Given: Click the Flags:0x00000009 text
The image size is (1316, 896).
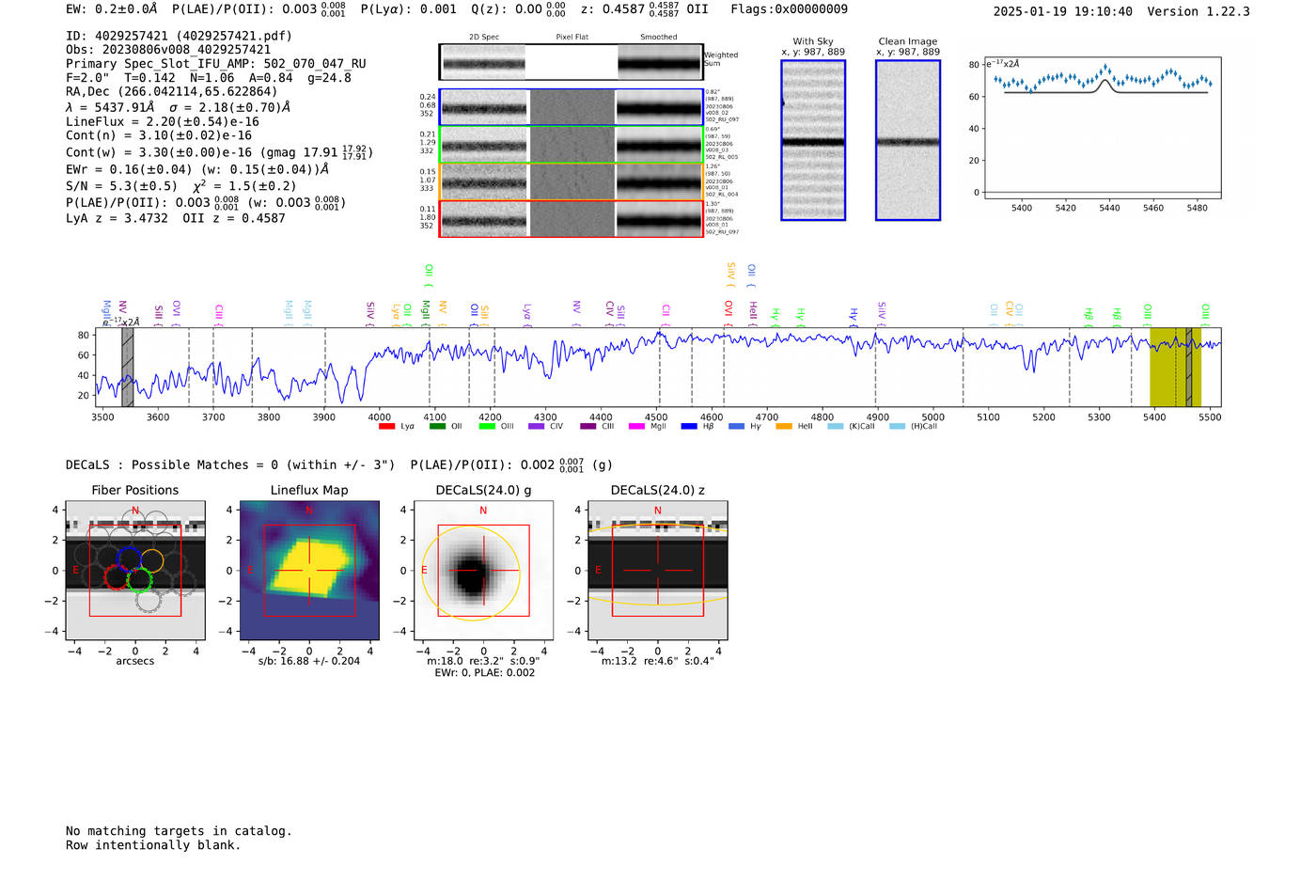Looking at the screenshot, I should pos(789,8).
